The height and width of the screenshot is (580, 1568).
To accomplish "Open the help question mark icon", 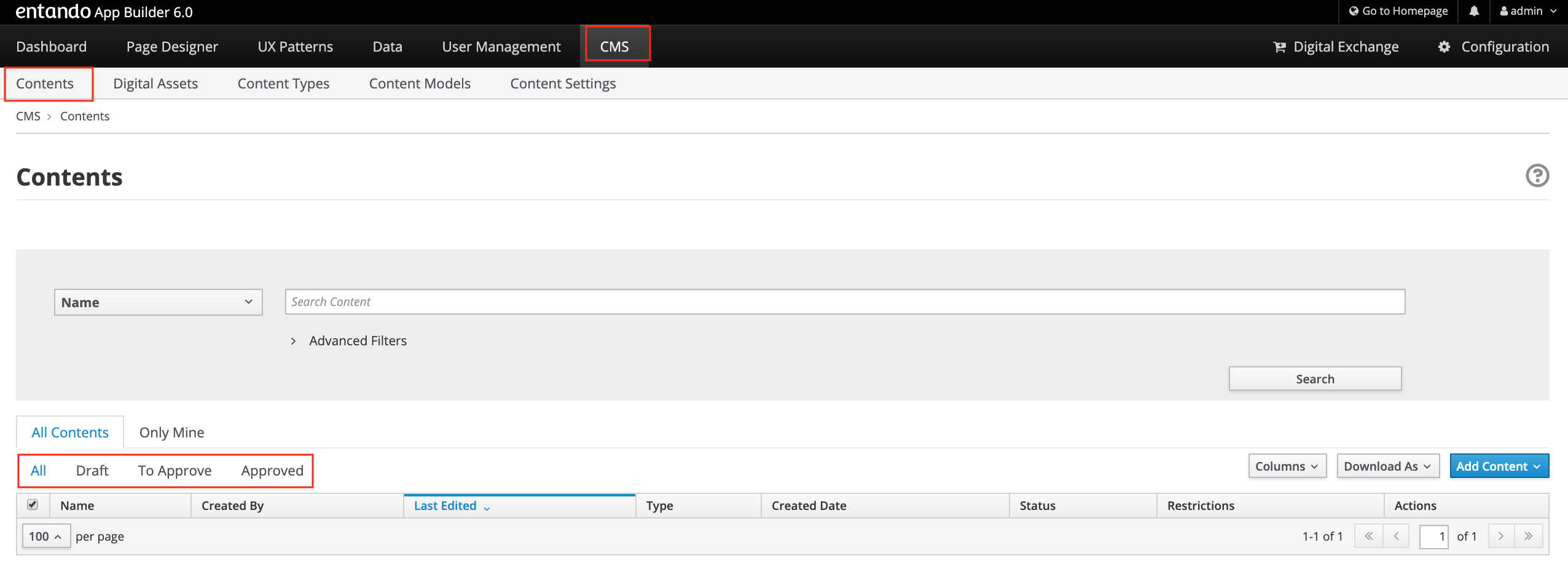I will coord(1537,176).
